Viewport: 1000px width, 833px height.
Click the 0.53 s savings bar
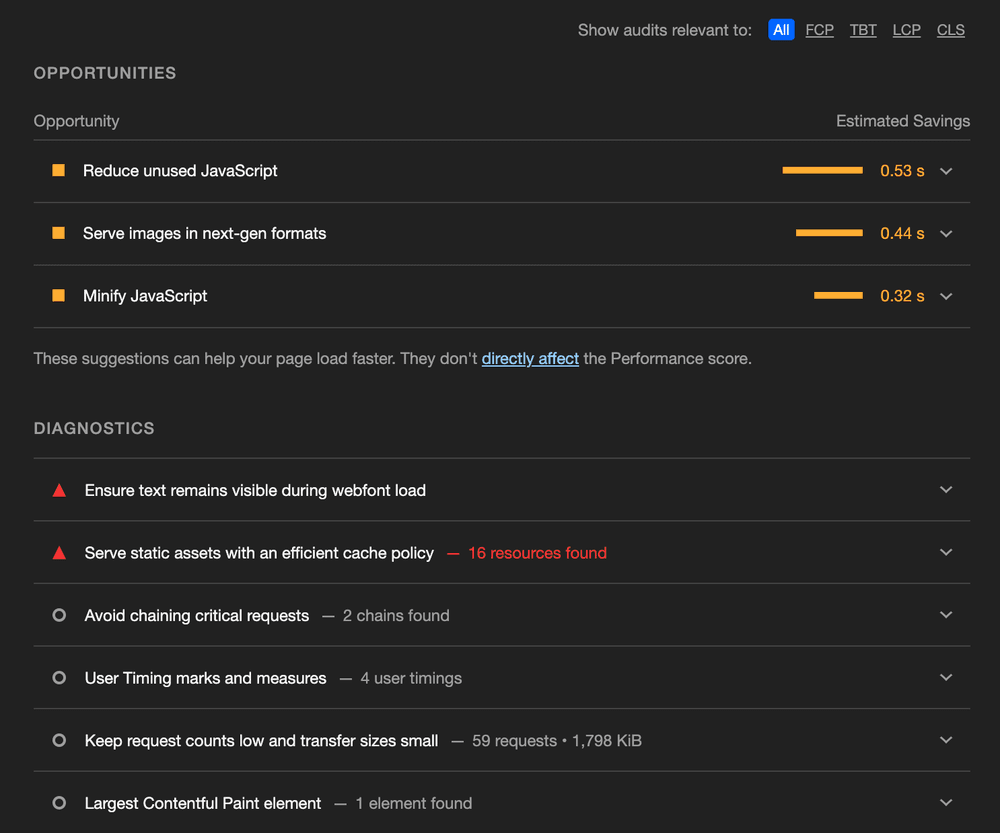point(822,171)
